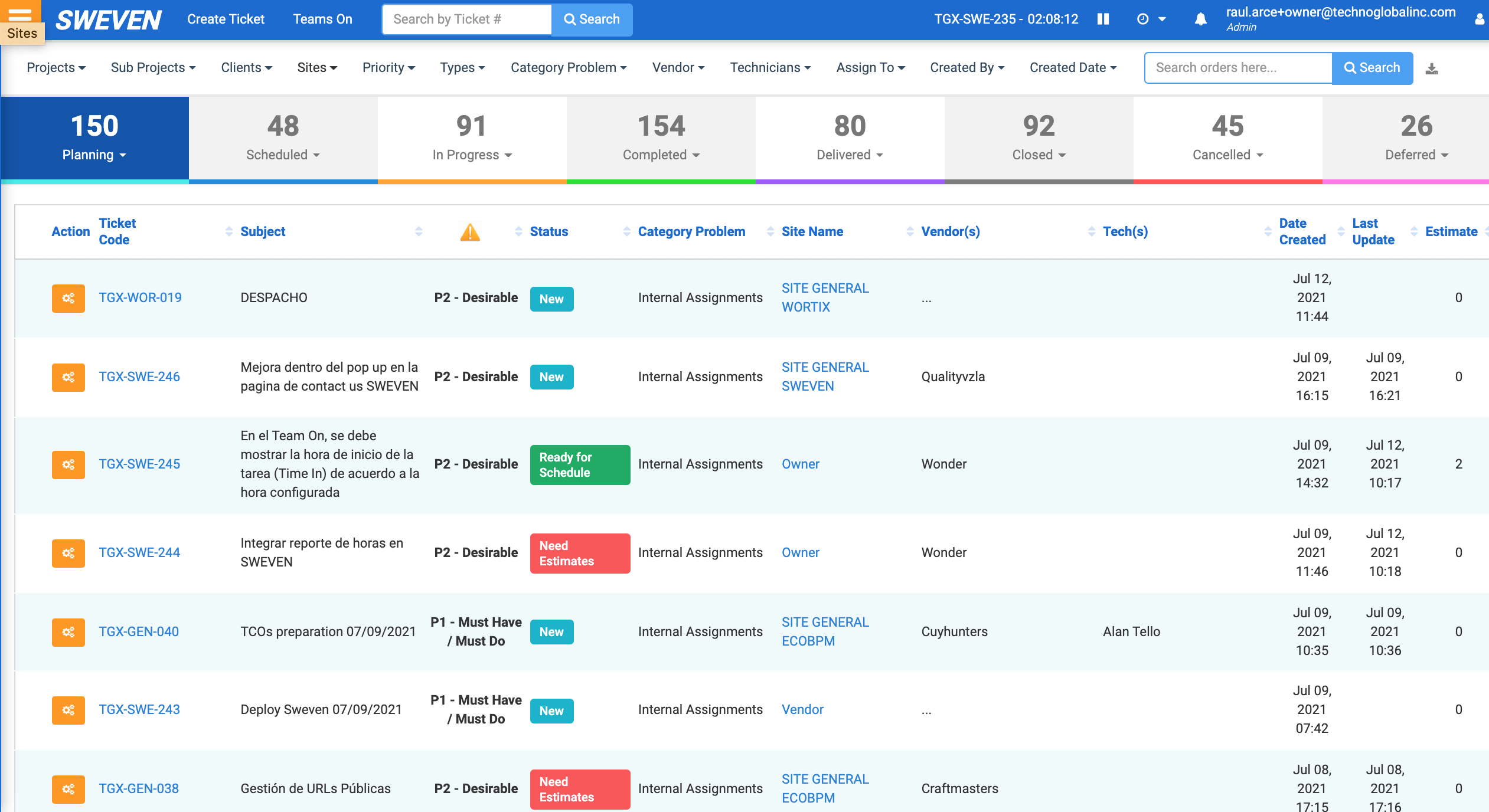
Task: Select the 48 Scheduled tab
Action: click(283, 139)
